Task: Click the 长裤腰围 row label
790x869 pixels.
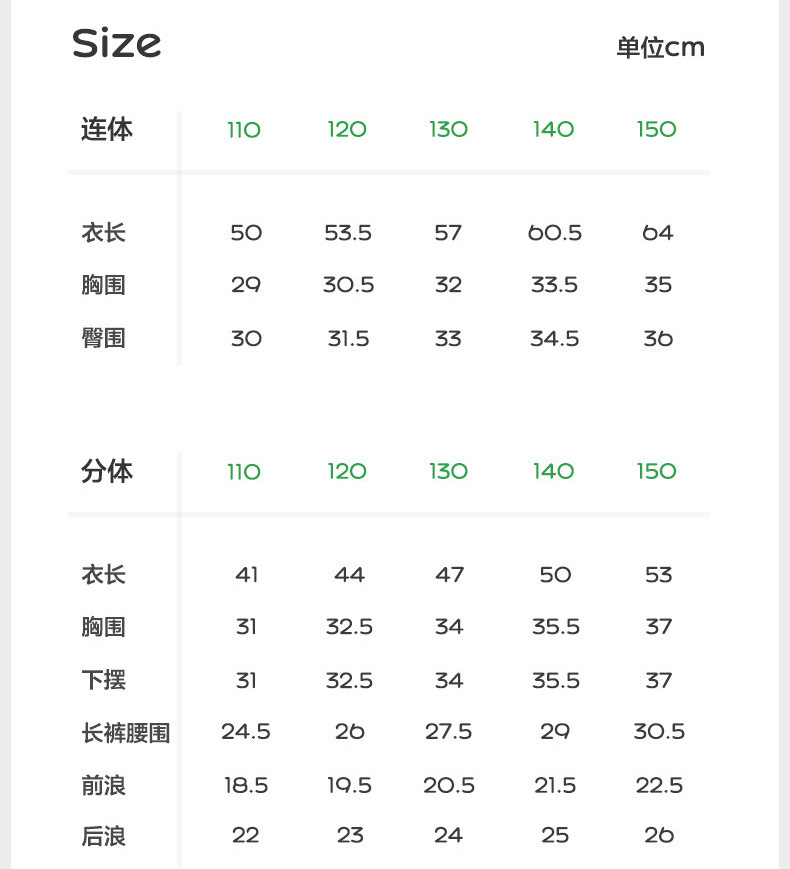Action: [x=125, y=733]
